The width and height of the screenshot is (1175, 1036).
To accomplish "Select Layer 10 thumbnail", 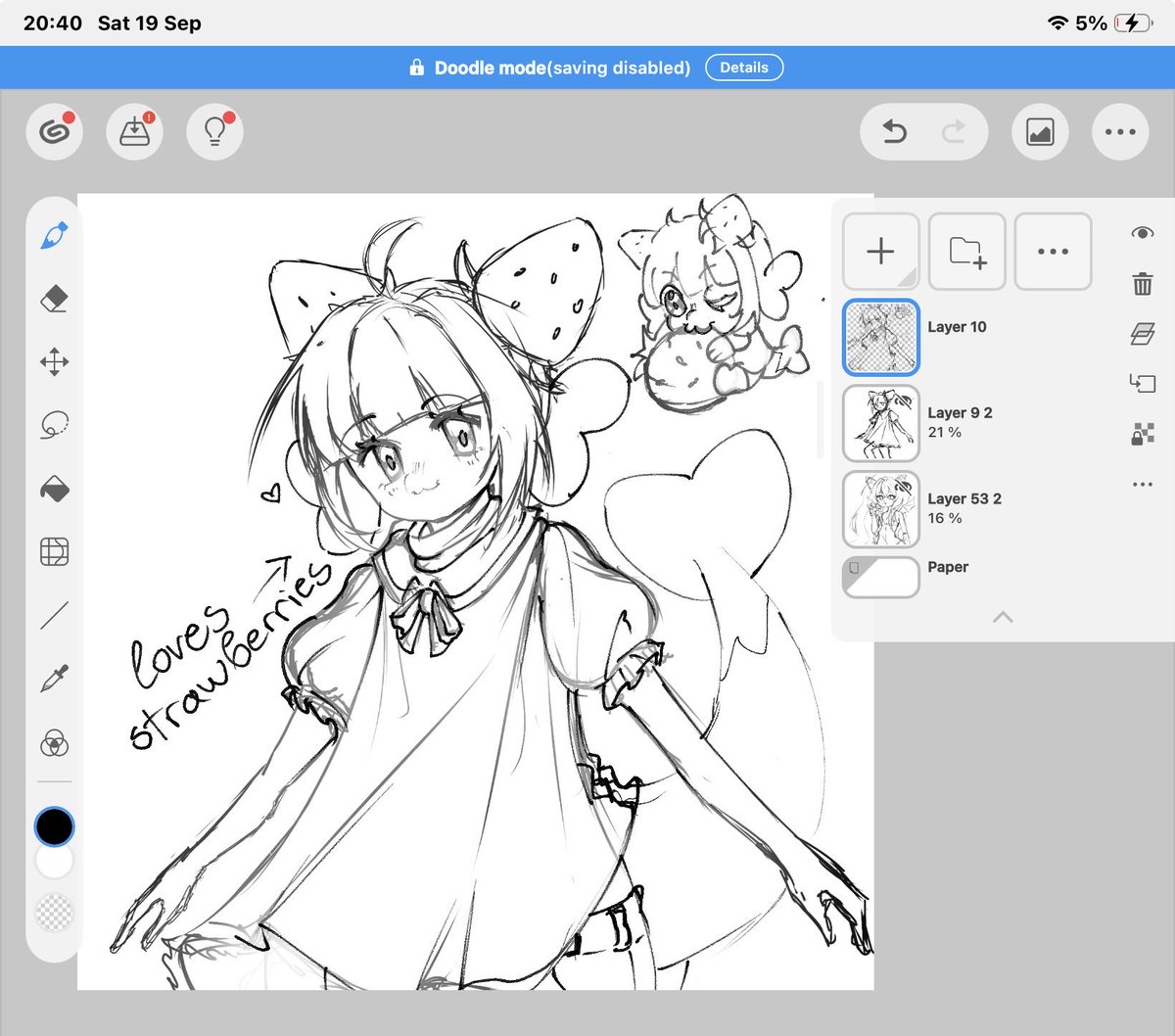I will [880, 337].
